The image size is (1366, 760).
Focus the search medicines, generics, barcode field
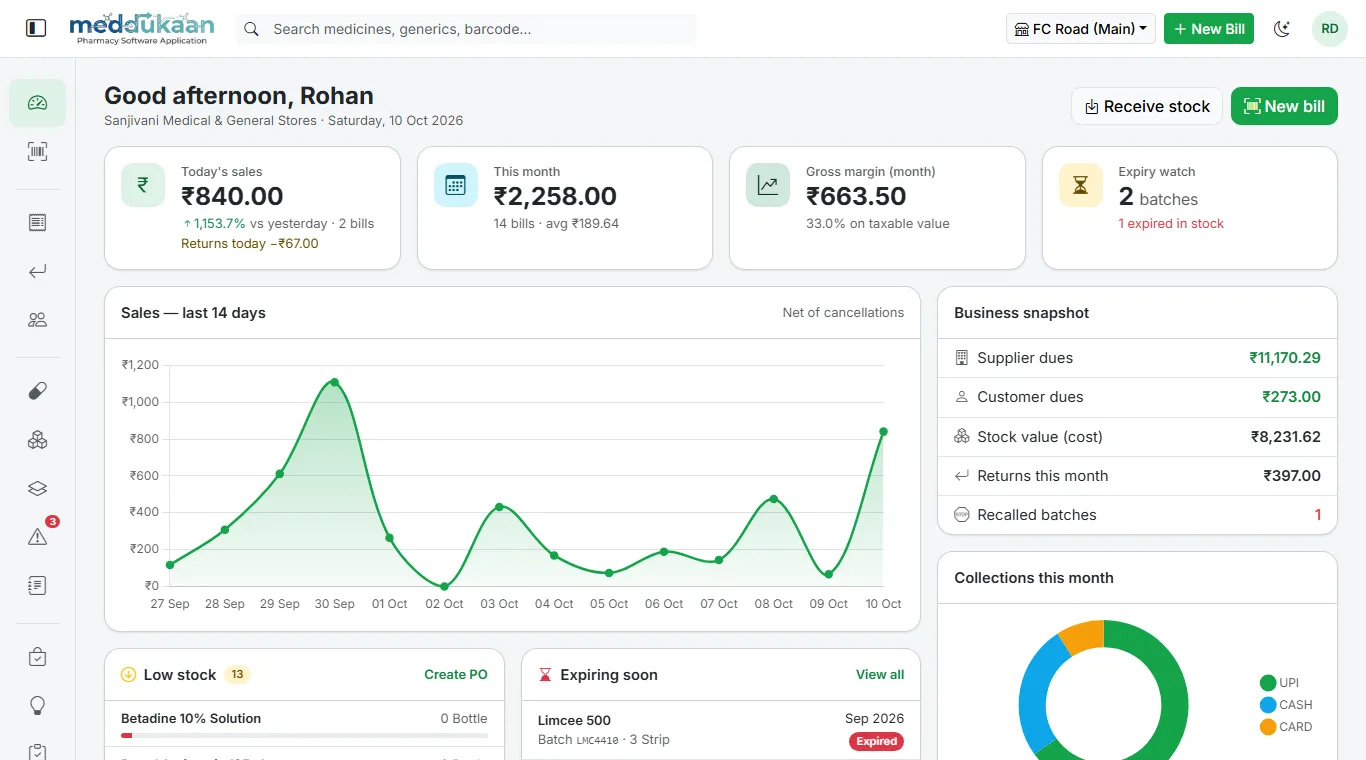click(466, 29)
